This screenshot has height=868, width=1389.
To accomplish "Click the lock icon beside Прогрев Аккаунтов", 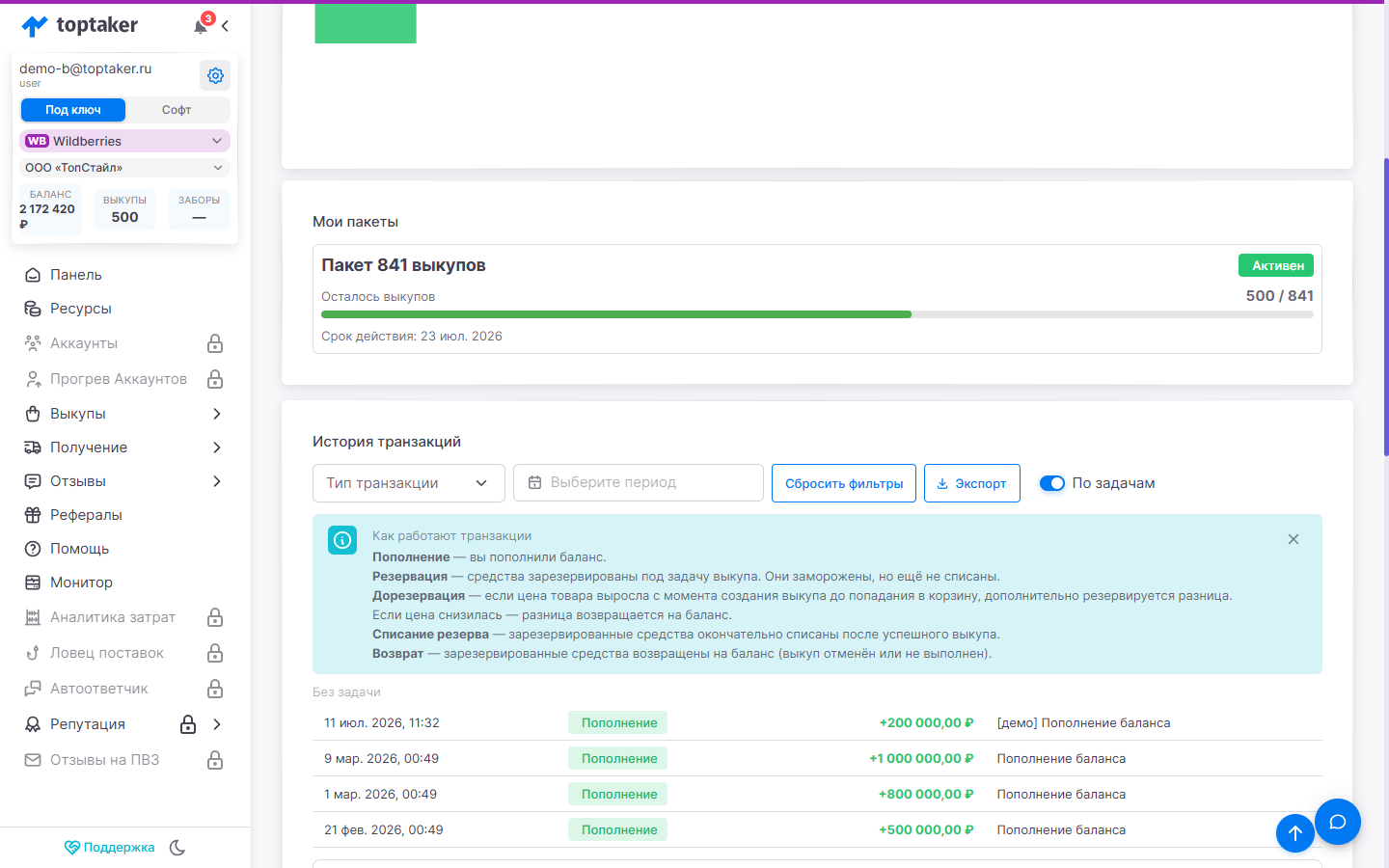I will [215, 379].
